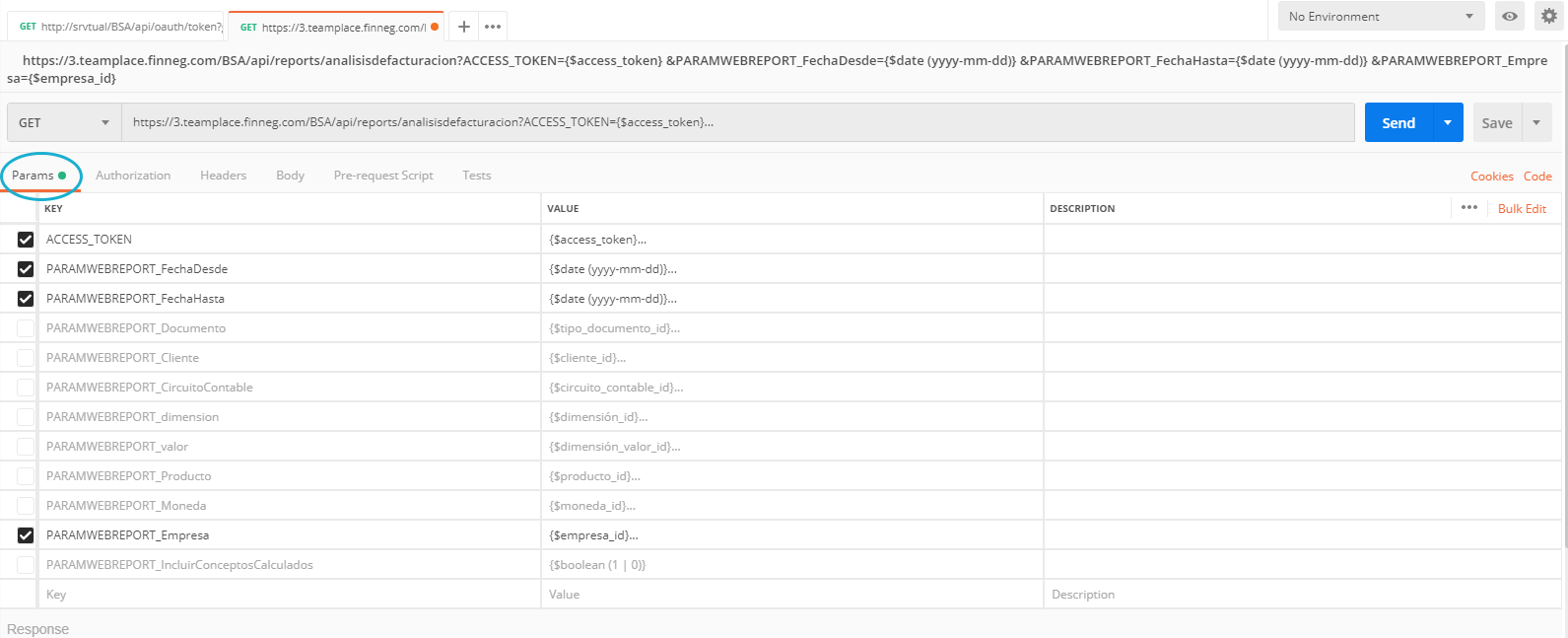Image resolution: width=1568 pixels, height=638 pixels.
Task: Enable the PARAMWEBREPORT_Documento checkbox
Action: [x=26, y=328]
